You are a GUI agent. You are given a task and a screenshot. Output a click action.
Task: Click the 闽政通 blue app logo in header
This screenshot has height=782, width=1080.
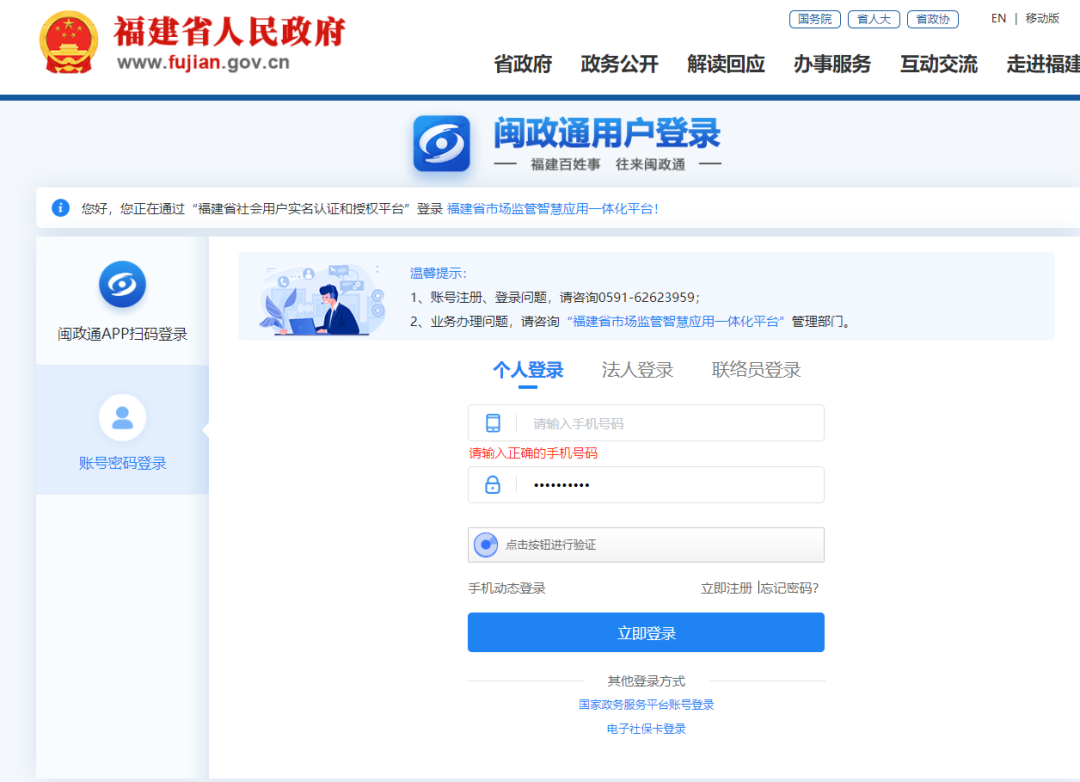(x=441, y=144)
